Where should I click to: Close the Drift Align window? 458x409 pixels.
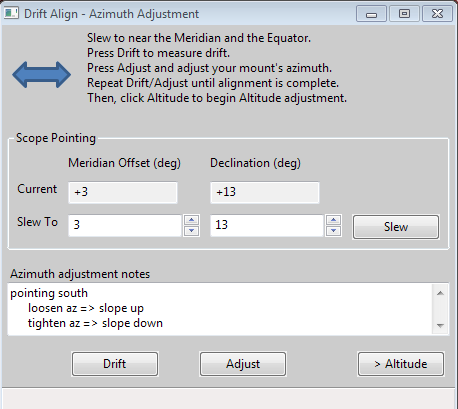pyautogui.click(x=437, y=14)
